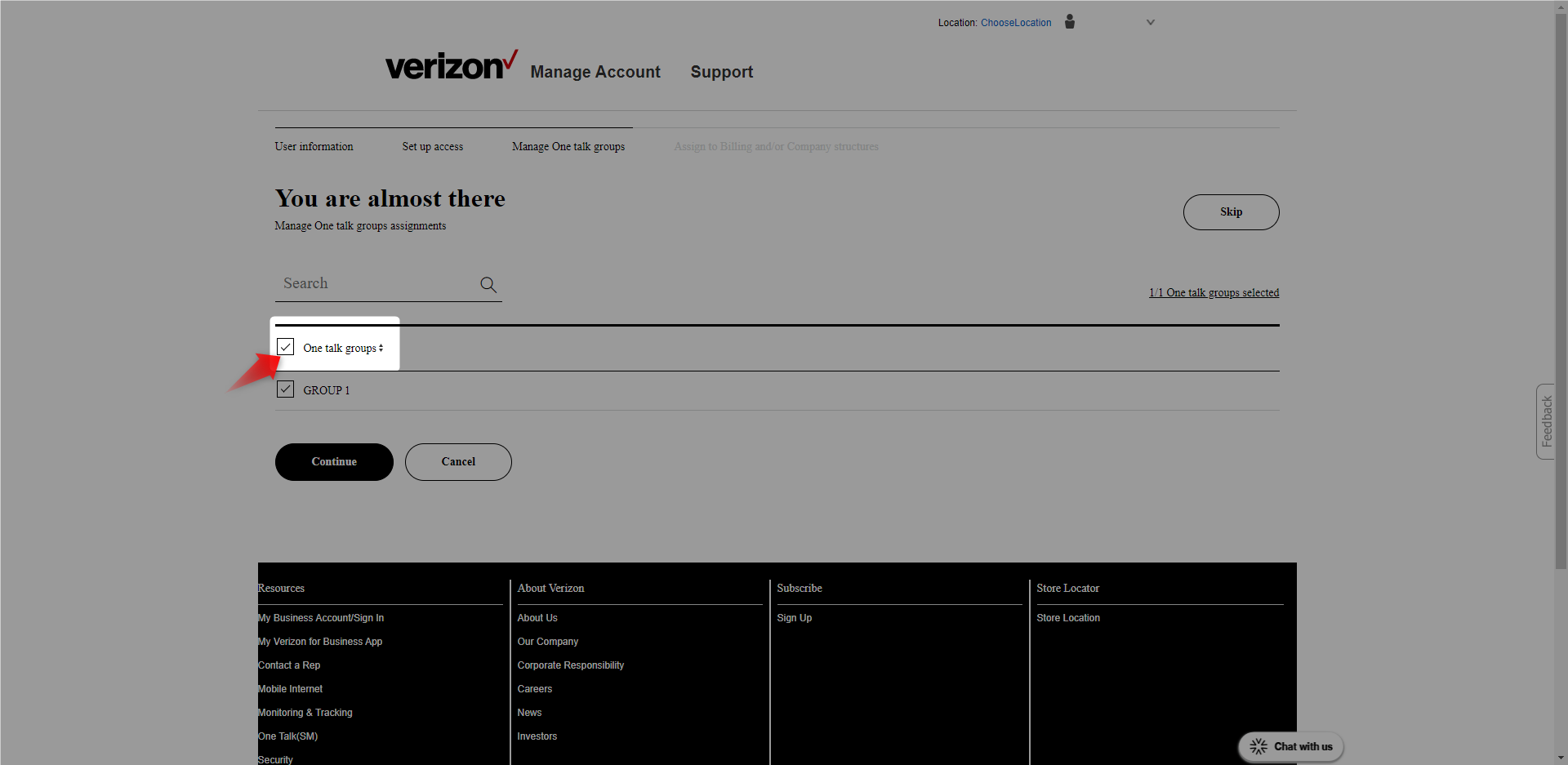Click the user profile icon
This screenshot has height=765, width=1568.
click(x=1070, y=22)
